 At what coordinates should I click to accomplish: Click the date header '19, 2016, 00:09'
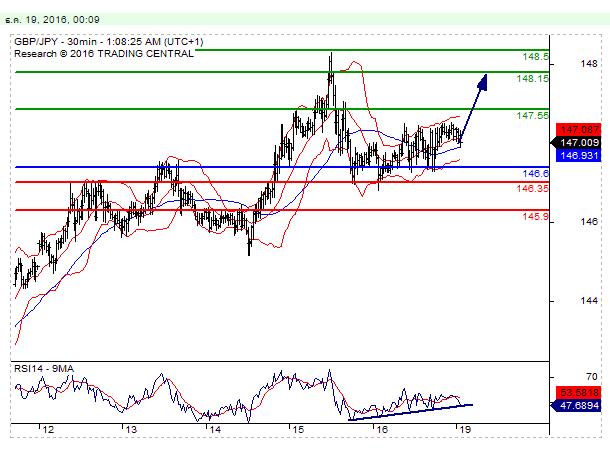63,19
